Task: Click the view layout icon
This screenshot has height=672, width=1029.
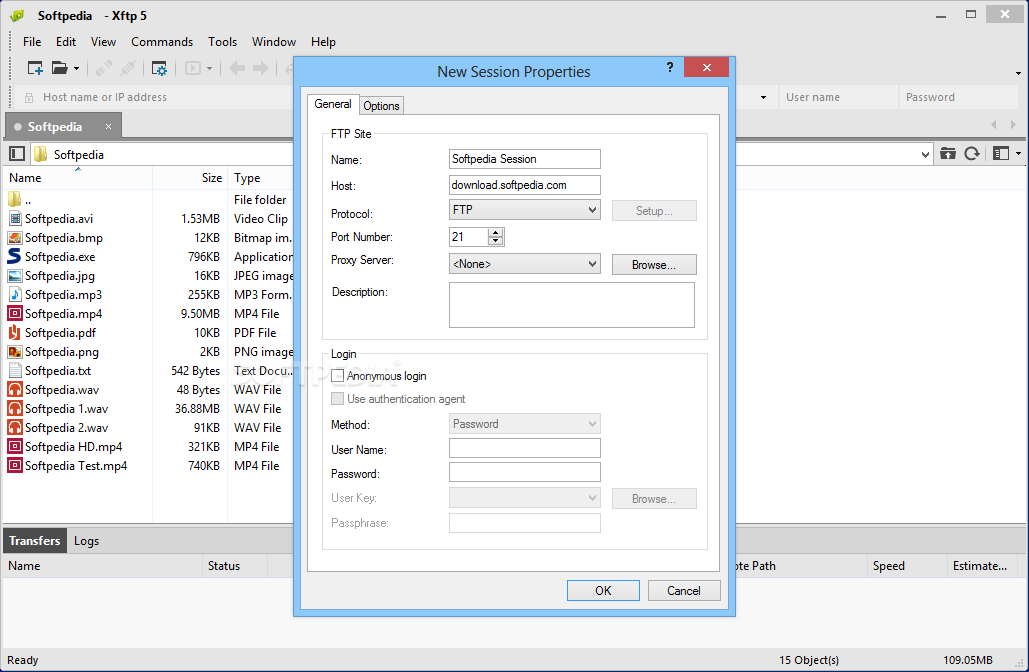Action: pos(1001,154)
